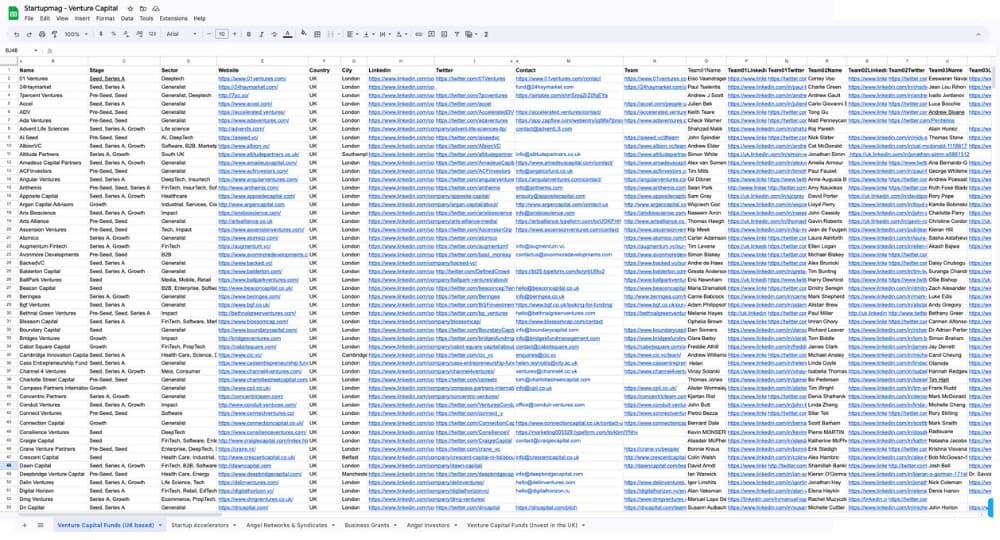Click the Functions sigma icon
Image resolution: width=1000 pixels, height=540 pixels.
tap(486, 34)
